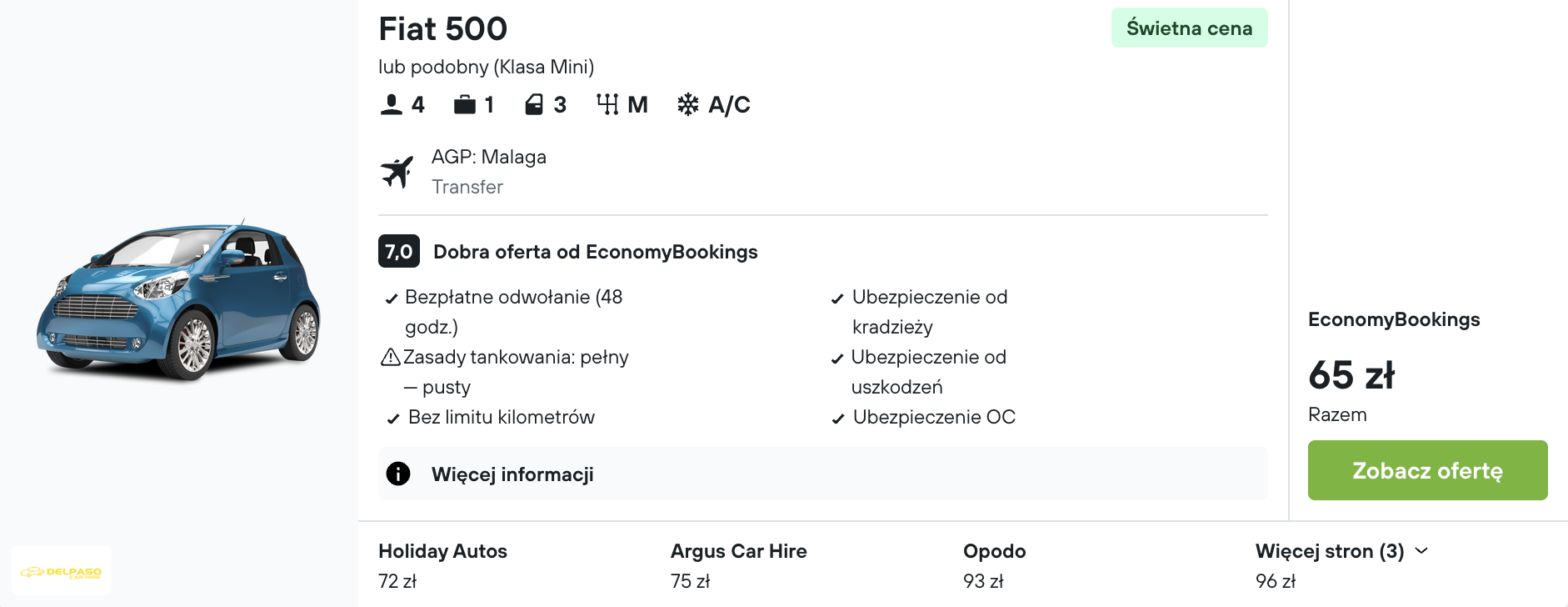Click the Transfer label
The height and width of the screenshot is (607, 1568).
[x=467, y=187]
